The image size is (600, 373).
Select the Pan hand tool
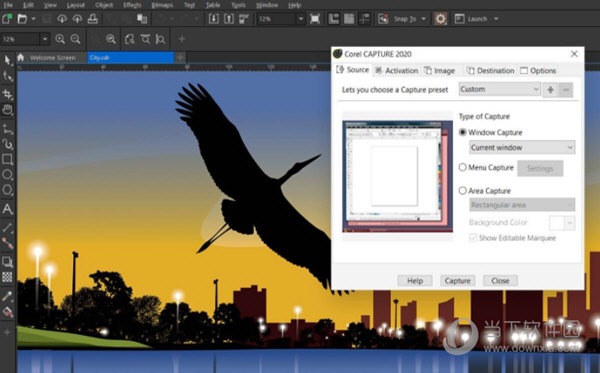7,110
